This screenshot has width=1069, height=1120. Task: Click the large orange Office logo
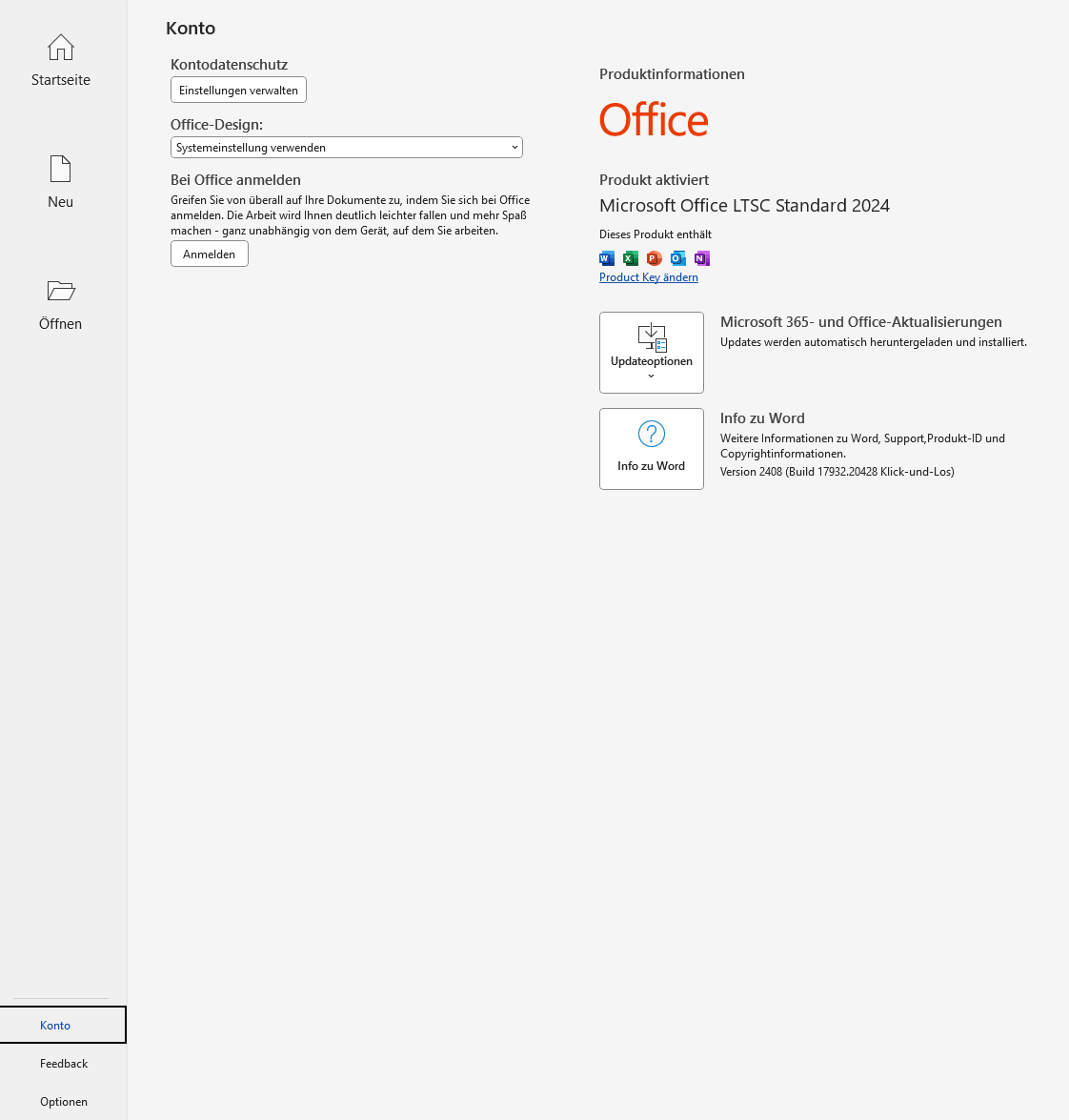point(654,121)
